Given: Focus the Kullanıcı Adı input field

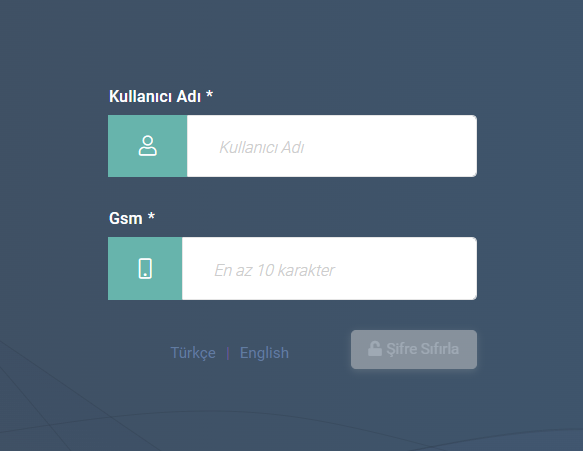Looking at the screenshot, I should pos(332,146).
